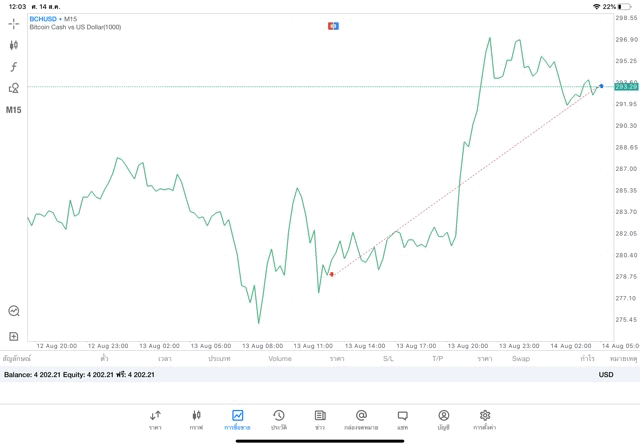
Task: Expand the M15 timeframe selector
Action: point(14,110)
